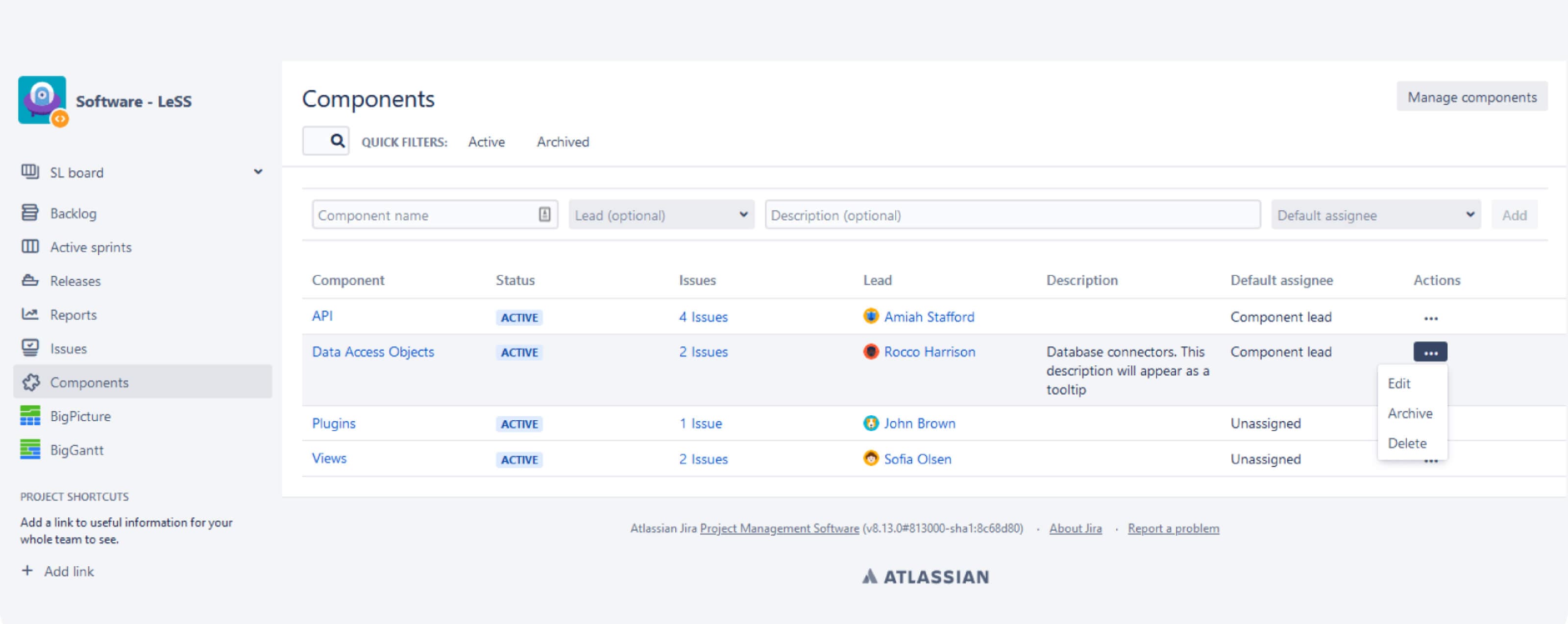Click Unassigned text in Plugins row
This screenshot has height=624, width=1568.
point(1266,423)
